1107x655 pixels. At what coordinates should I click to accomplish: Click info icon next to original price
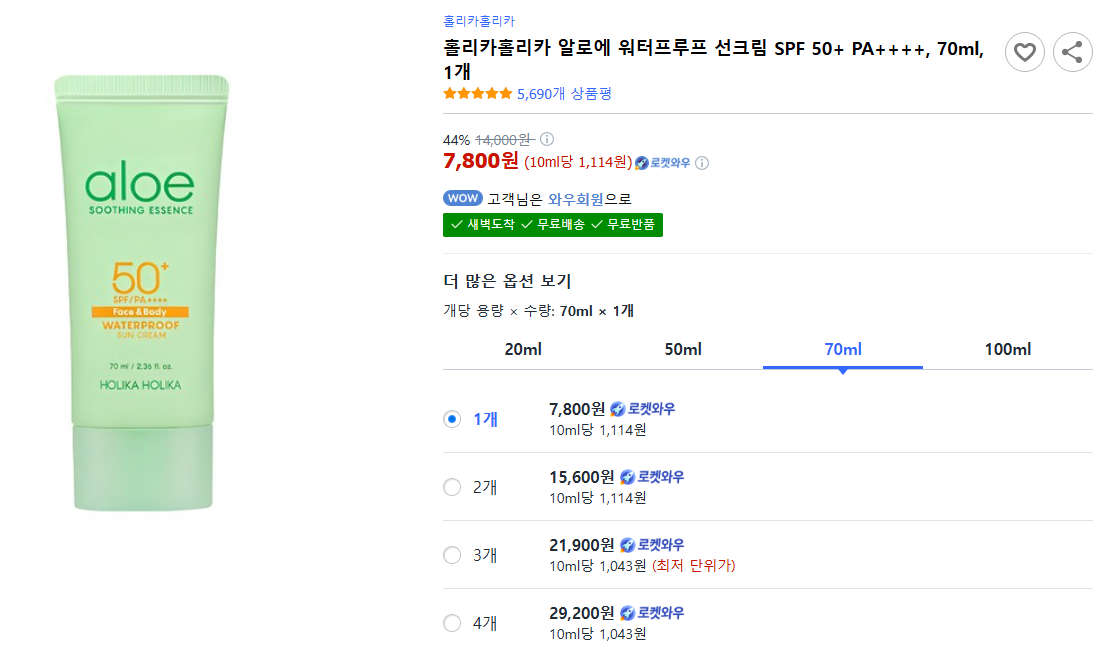click(547, 140)
